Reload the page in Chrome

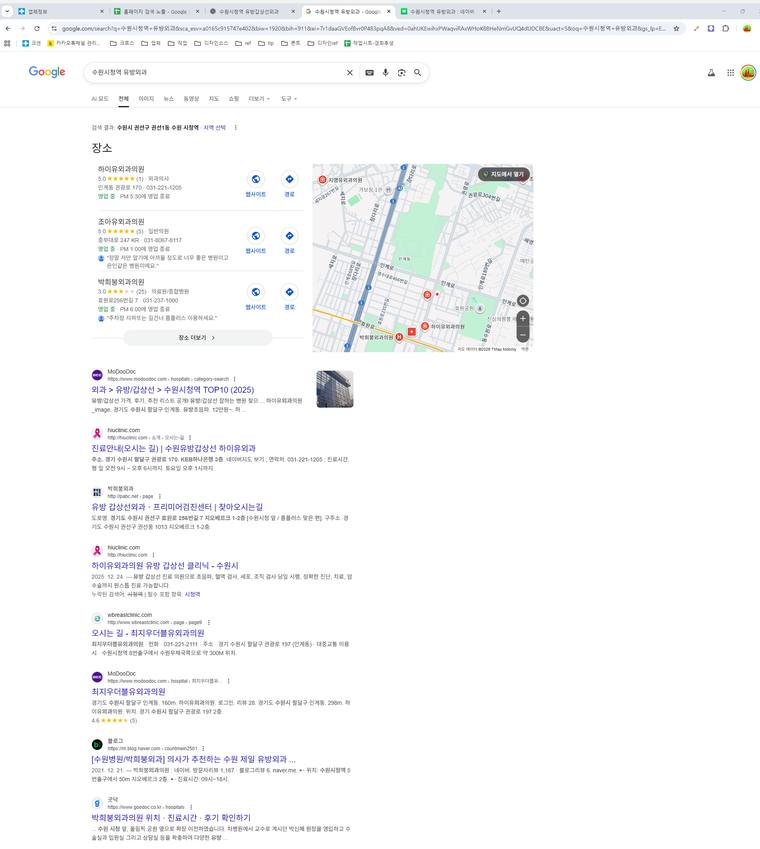pyautogui.click(x=37, y=29)
